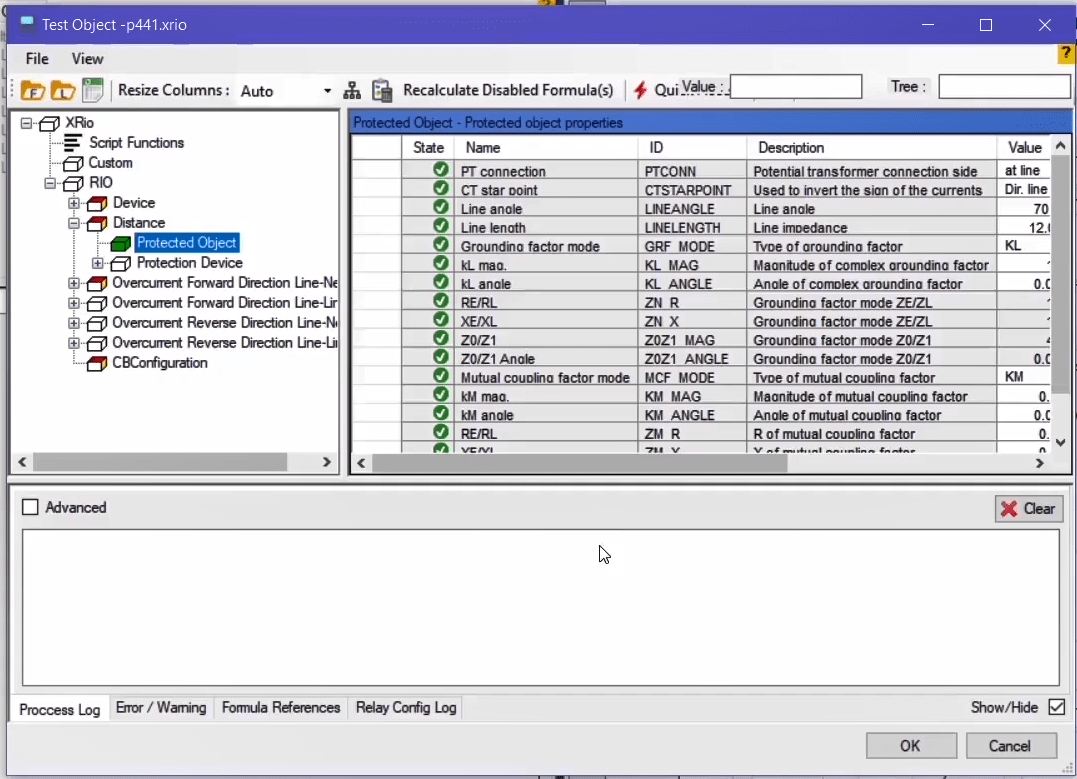Click the yellow help question mark icon
Screen dimensions: 1077x779
(x=1067, y=55)
